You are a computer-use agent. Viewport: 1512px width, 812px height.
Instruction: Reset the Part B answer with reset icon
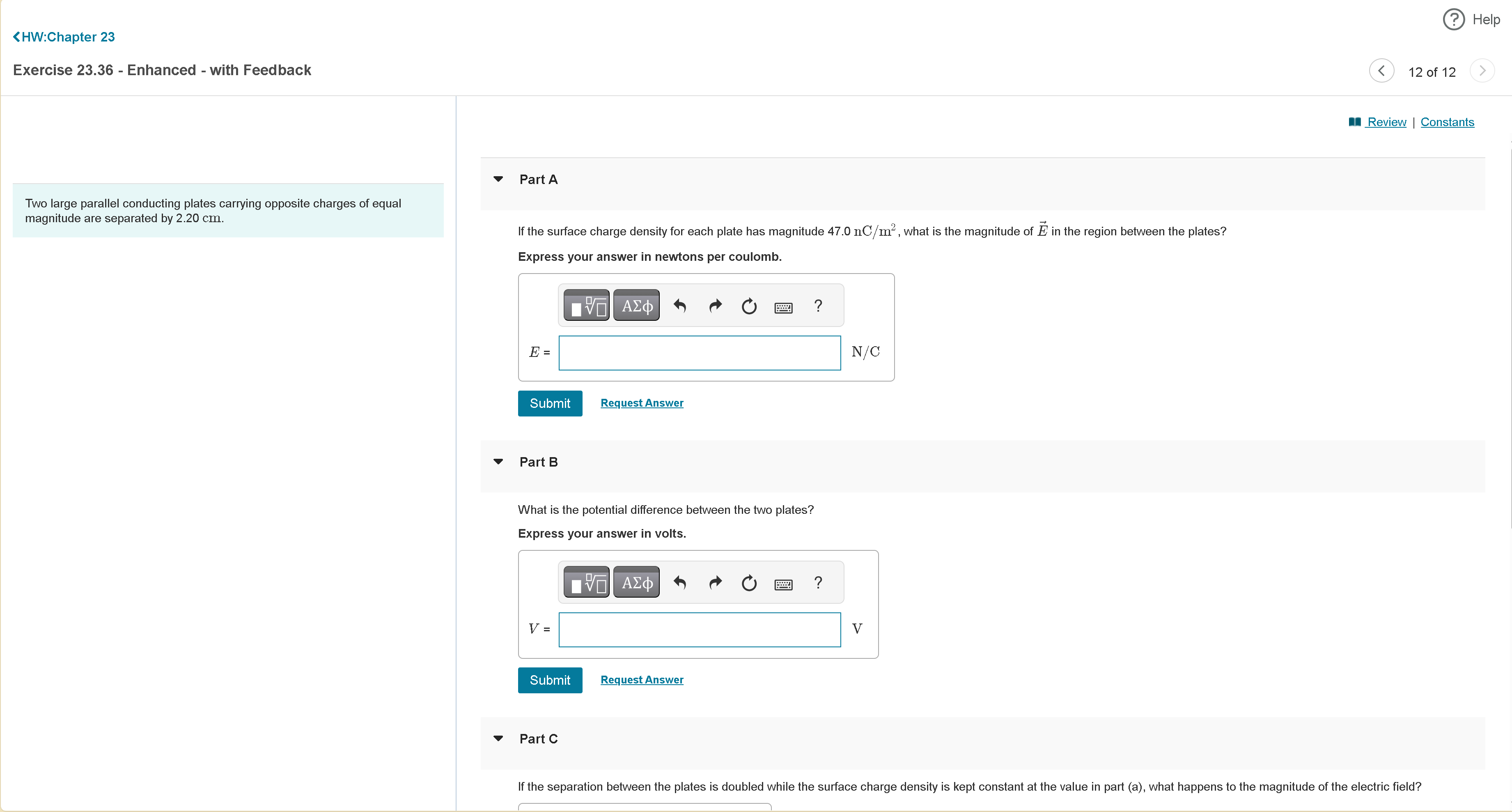pyautogui.click(x=749, y=583)
